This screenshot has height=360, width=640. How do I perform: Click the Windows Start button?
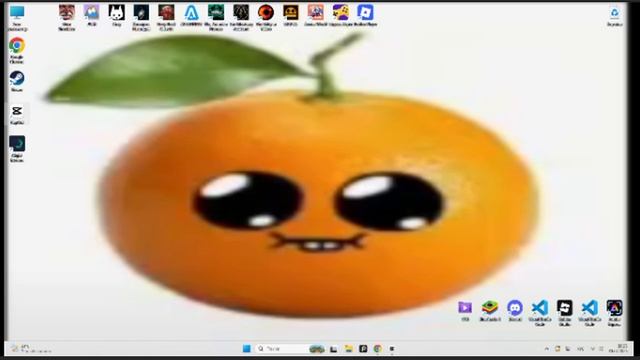point(247,349)
